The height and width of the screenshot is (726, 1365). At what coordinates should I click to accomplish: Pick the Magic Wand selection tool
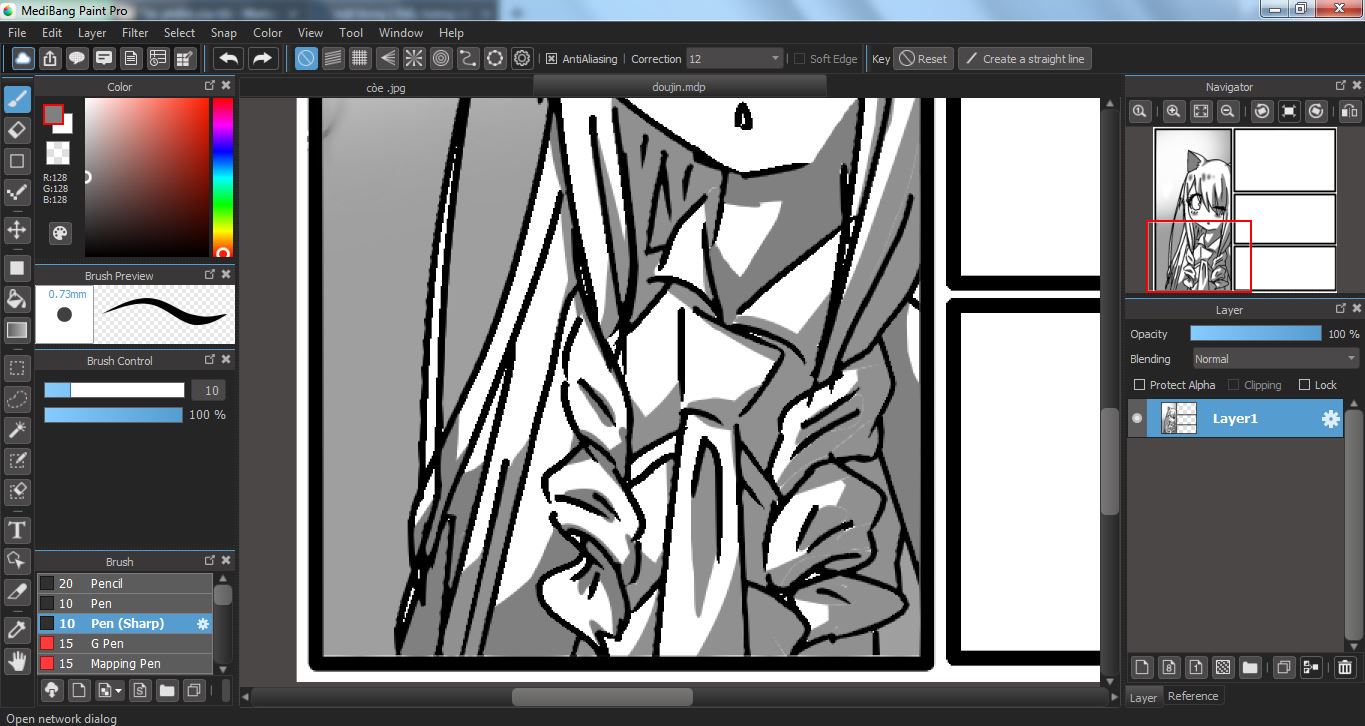click(x=17, y=430)
